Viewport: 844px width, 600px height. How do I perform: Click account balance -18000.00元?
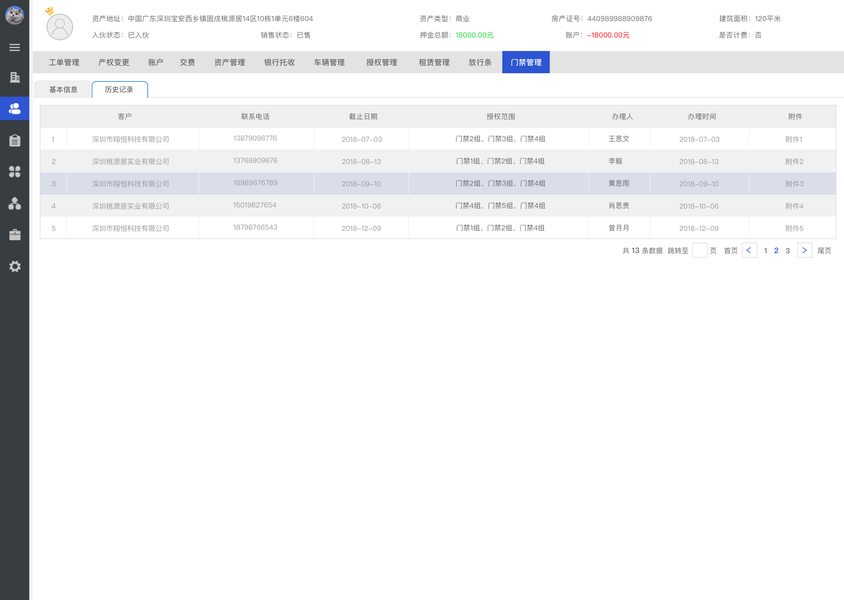tap(608, 35)
